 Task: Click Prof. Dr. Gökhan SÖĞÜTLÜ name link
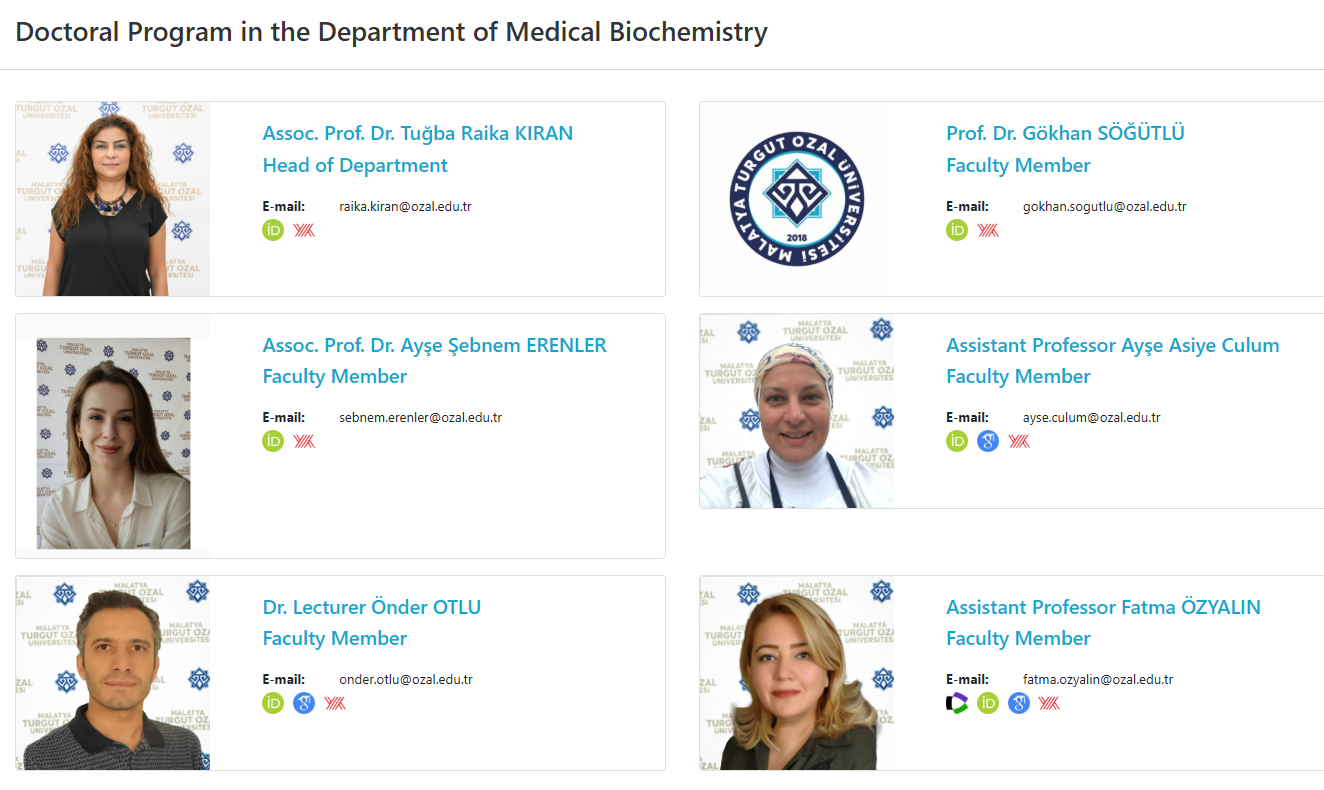point(1065,133)
